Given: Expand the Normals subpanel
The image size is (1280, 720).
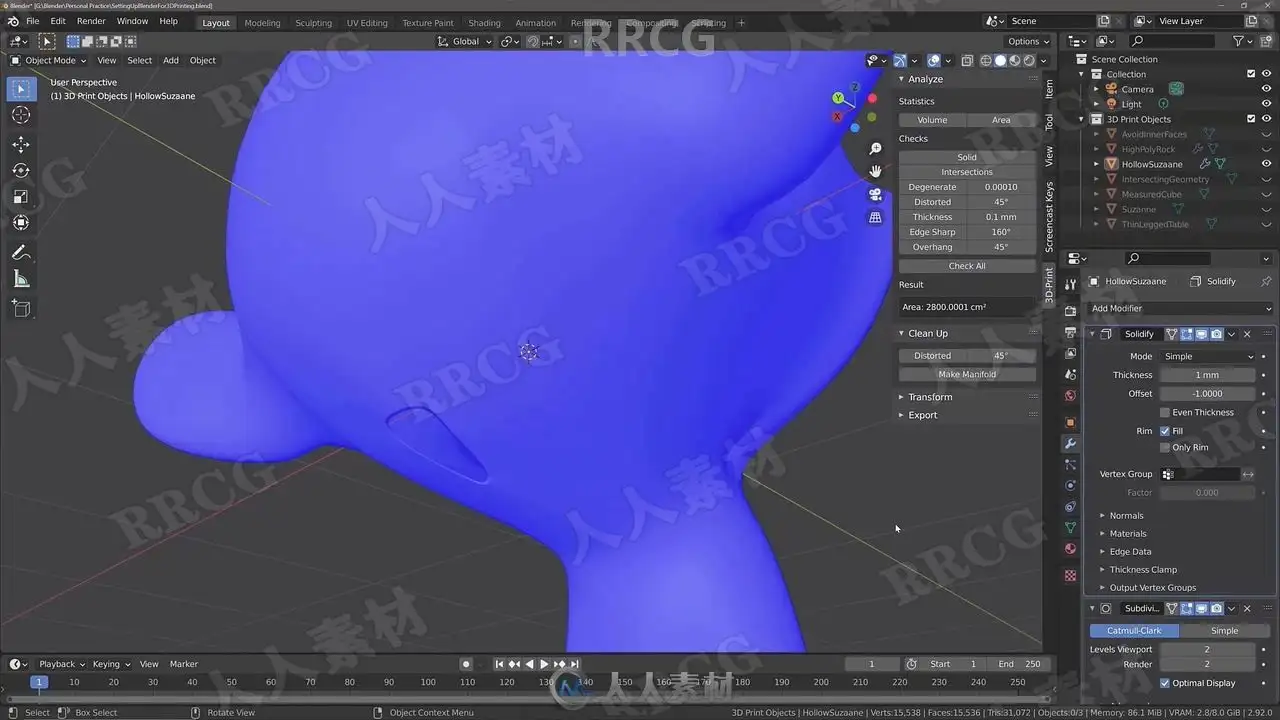Looking at the screenshot, I should click(x=1126, y=516).
